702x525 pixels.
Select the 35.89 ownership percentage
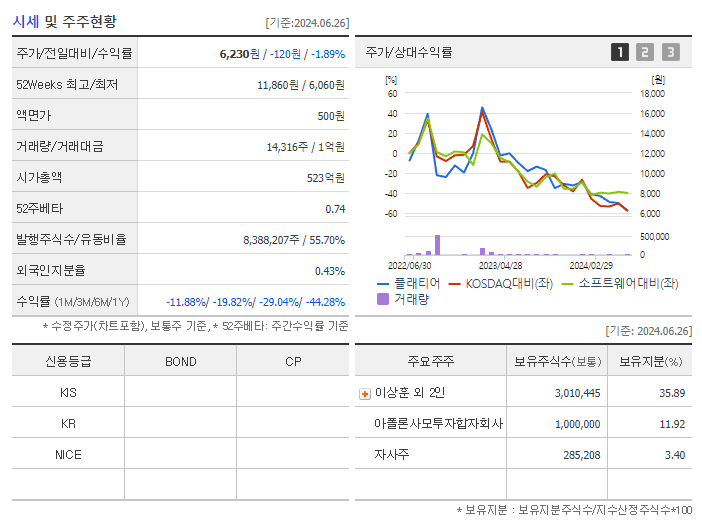[x=672, y=393]
